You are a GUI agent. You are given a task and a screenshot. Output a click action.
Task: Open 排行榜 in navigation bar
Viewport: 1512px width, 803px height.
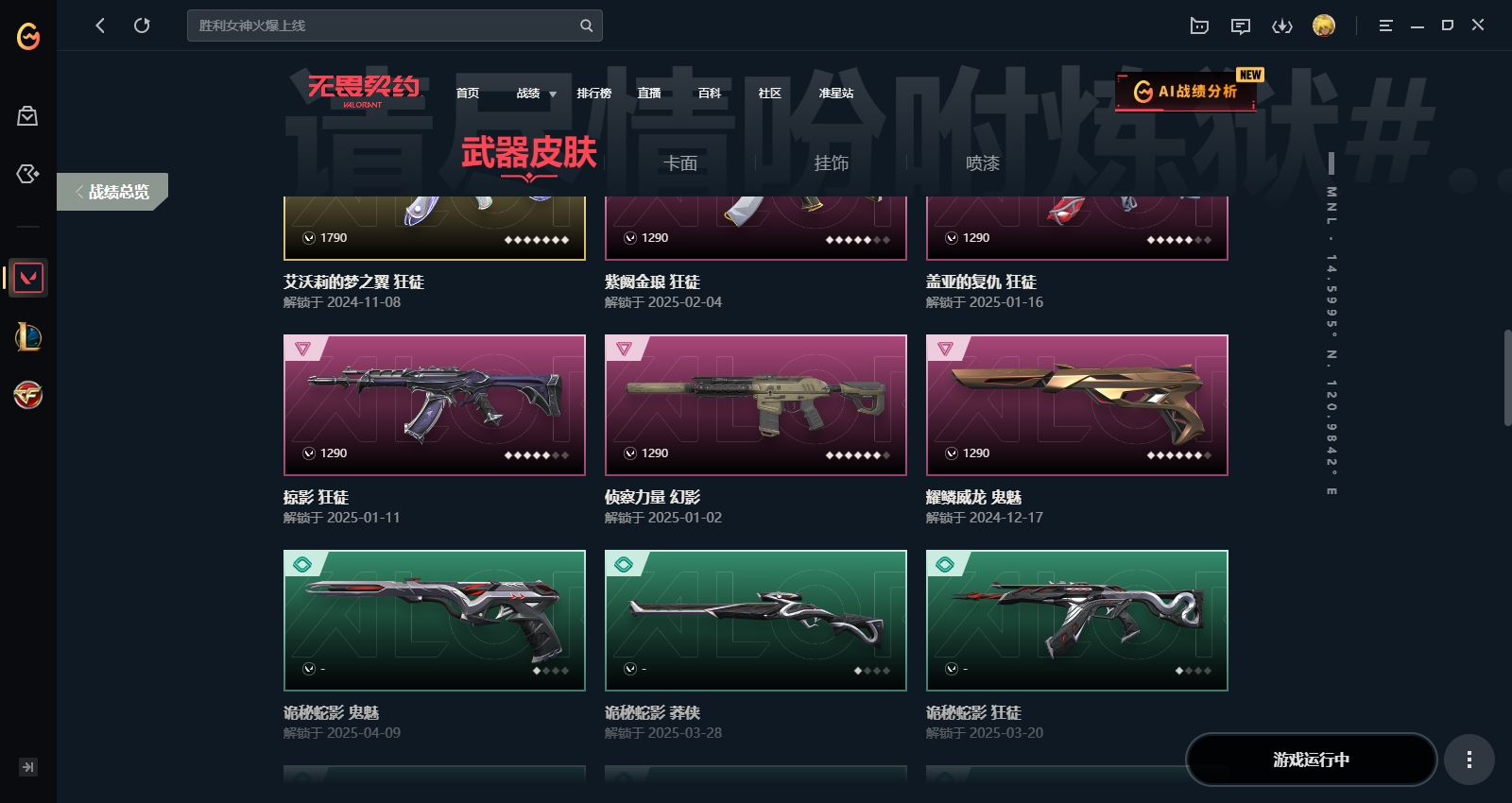(x=594, y=94)
